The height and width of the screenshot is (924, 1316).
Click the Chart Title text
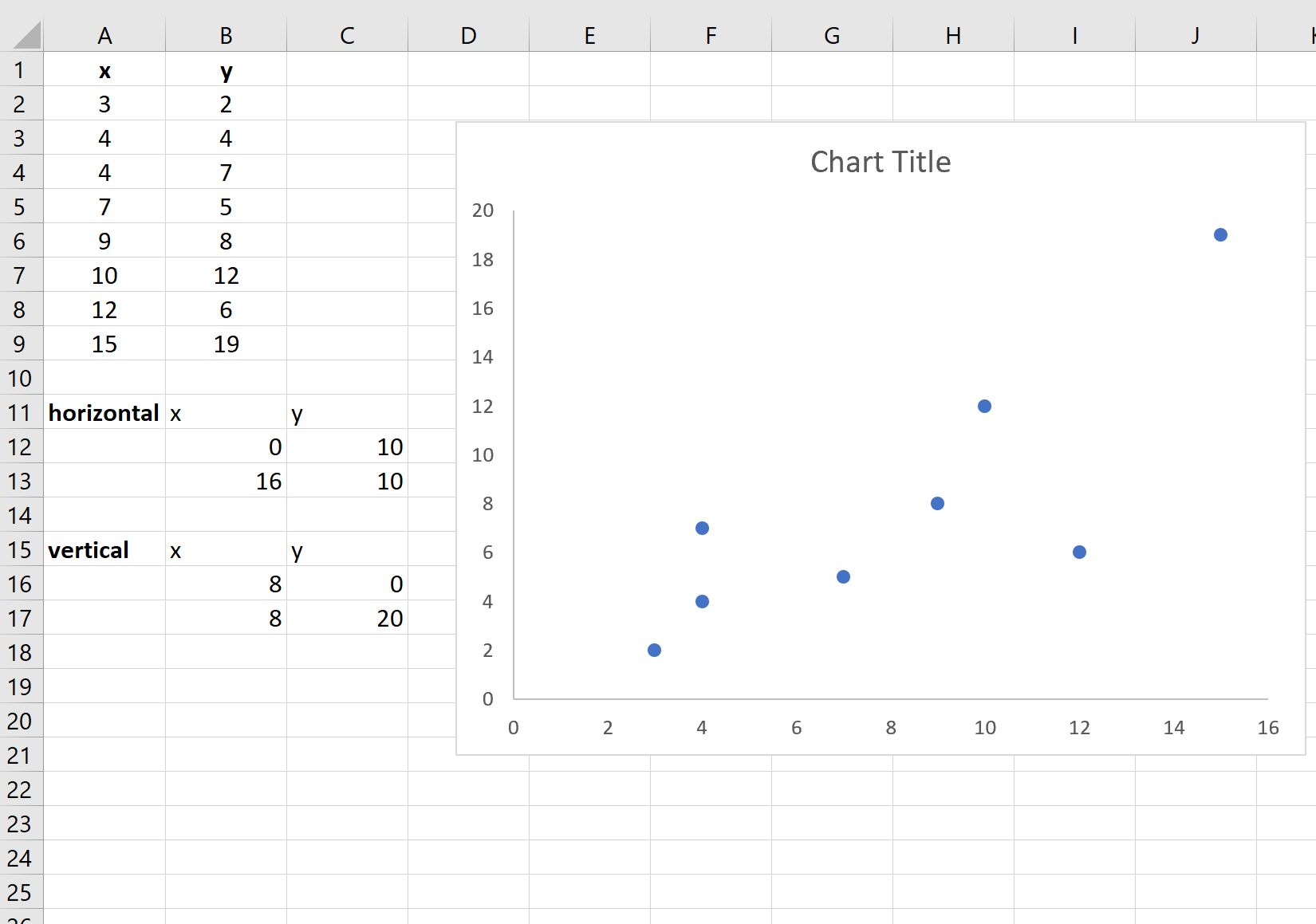[881, 162]
